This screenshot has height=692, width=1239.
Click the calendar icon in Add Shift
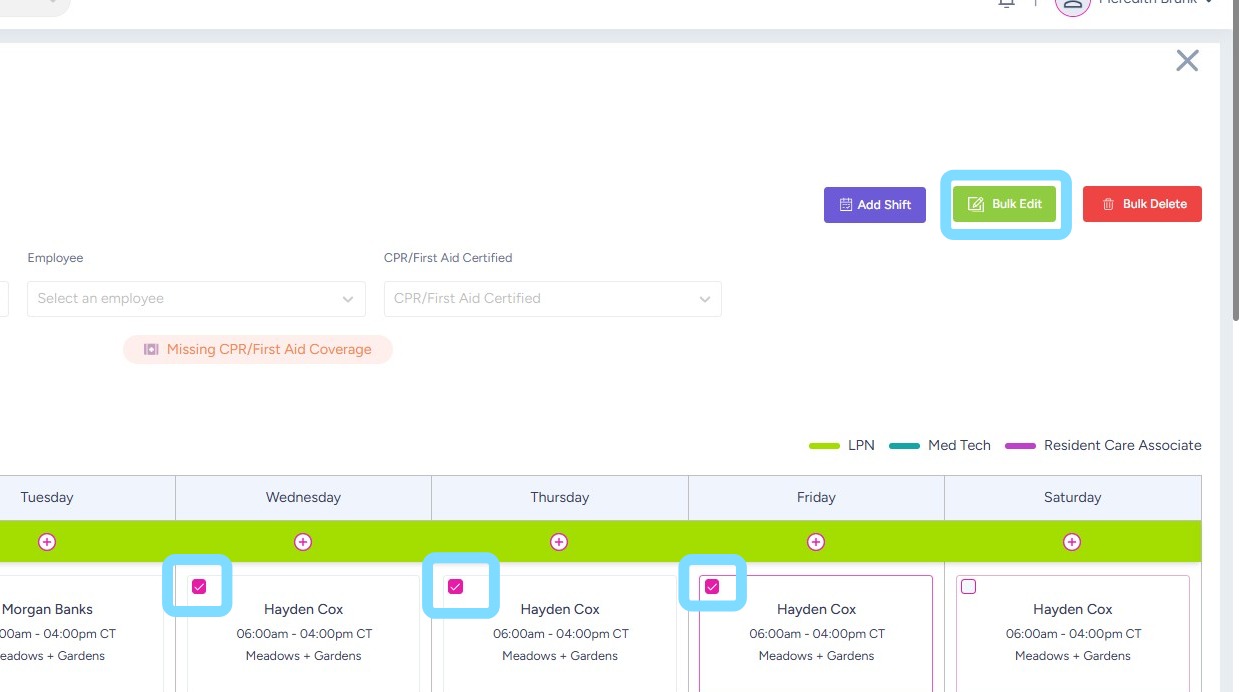[x=845, y=204]
